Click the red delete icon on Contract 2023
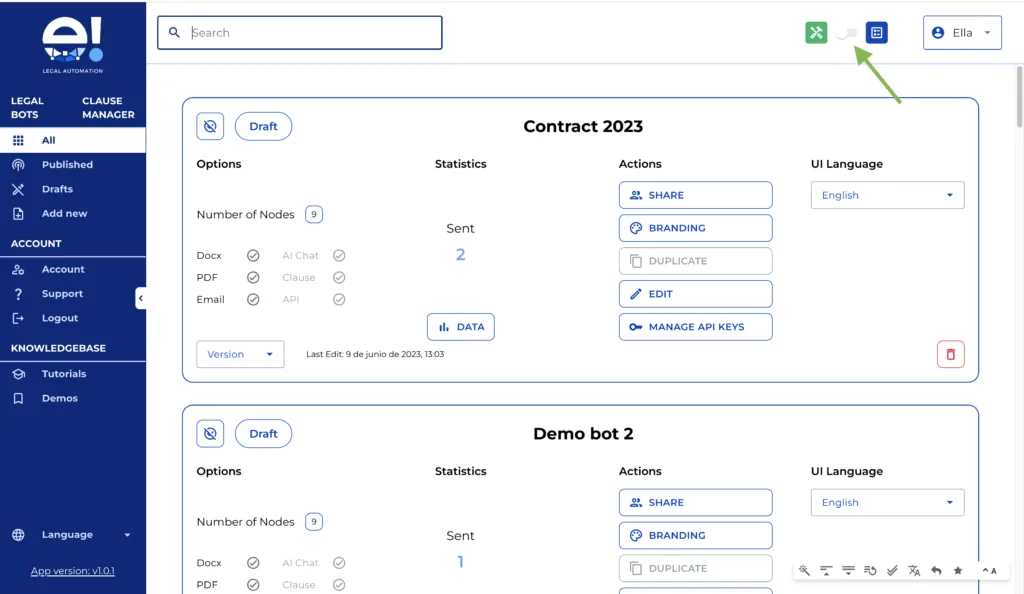 (x=950, y=354)
